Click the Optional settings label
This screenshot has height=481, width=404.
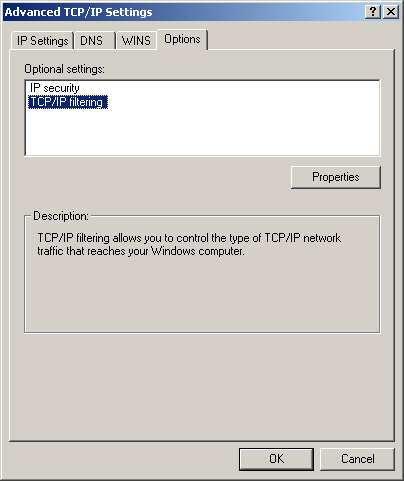64,69
